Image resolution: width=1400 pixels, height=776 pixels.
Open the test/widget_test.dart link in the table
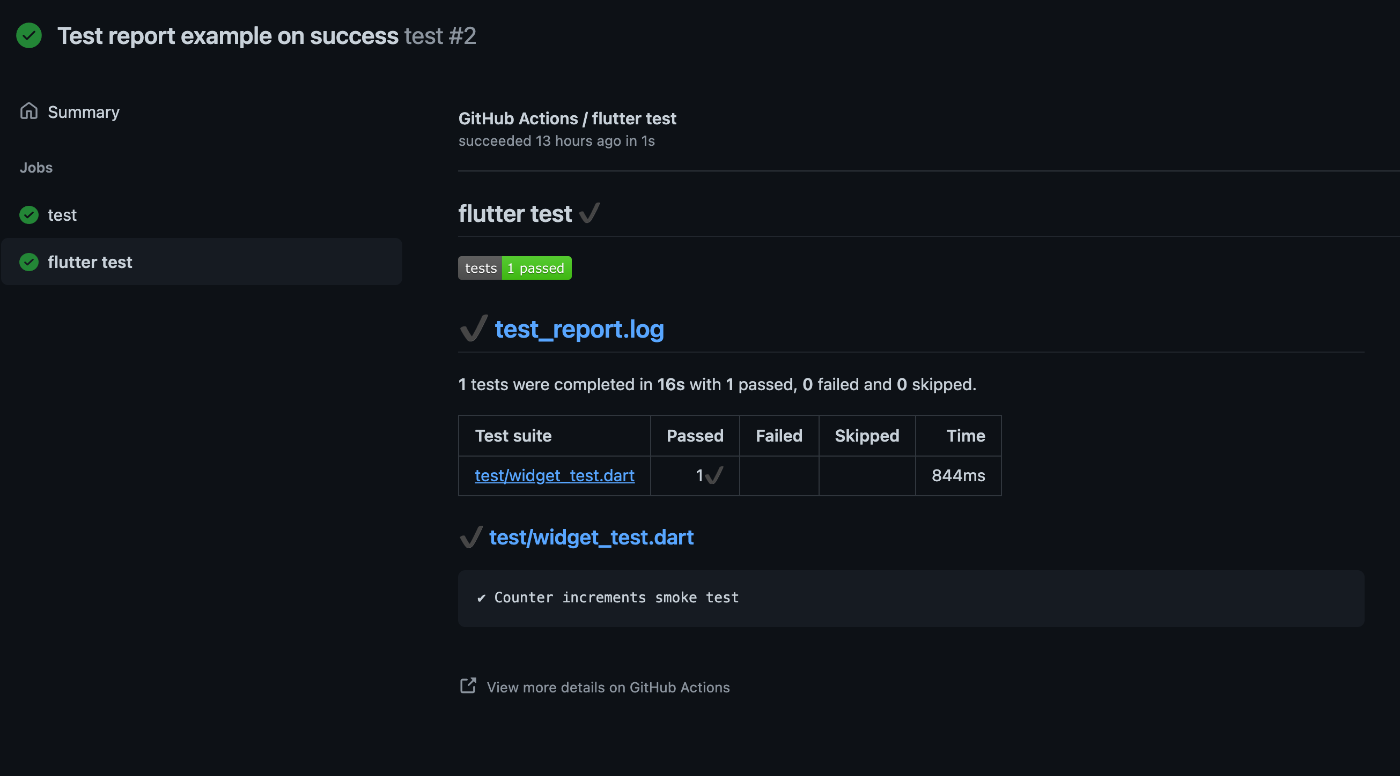[x=555, y=475]
